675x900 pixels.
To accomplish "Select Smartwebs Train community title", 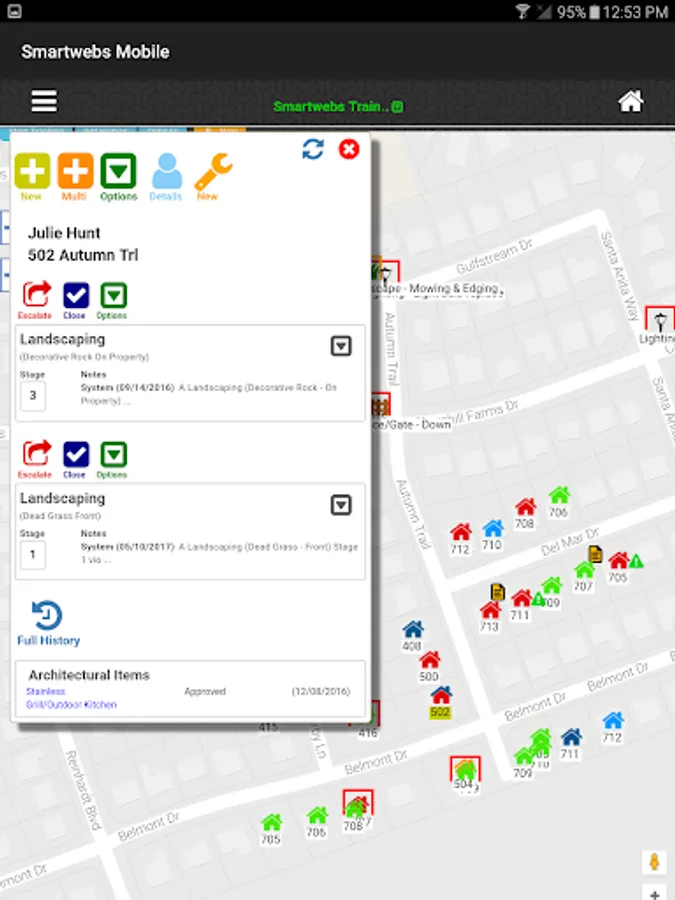I will tap(338, 106).
